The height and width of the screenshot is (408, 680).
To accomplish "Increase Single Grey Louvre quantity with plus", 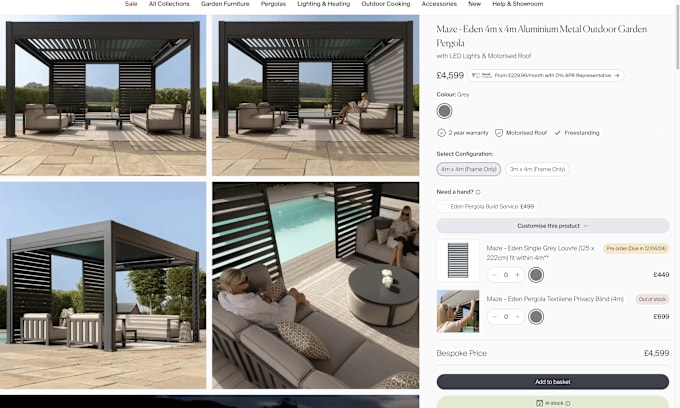I will point(517,275).
